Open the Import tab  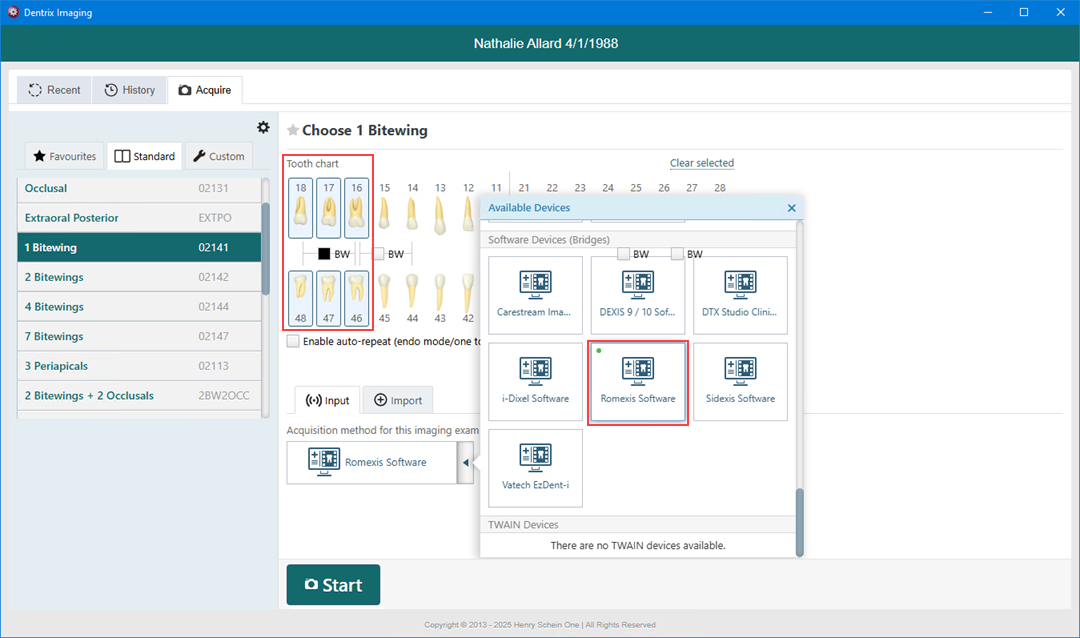tap(398, 400)
